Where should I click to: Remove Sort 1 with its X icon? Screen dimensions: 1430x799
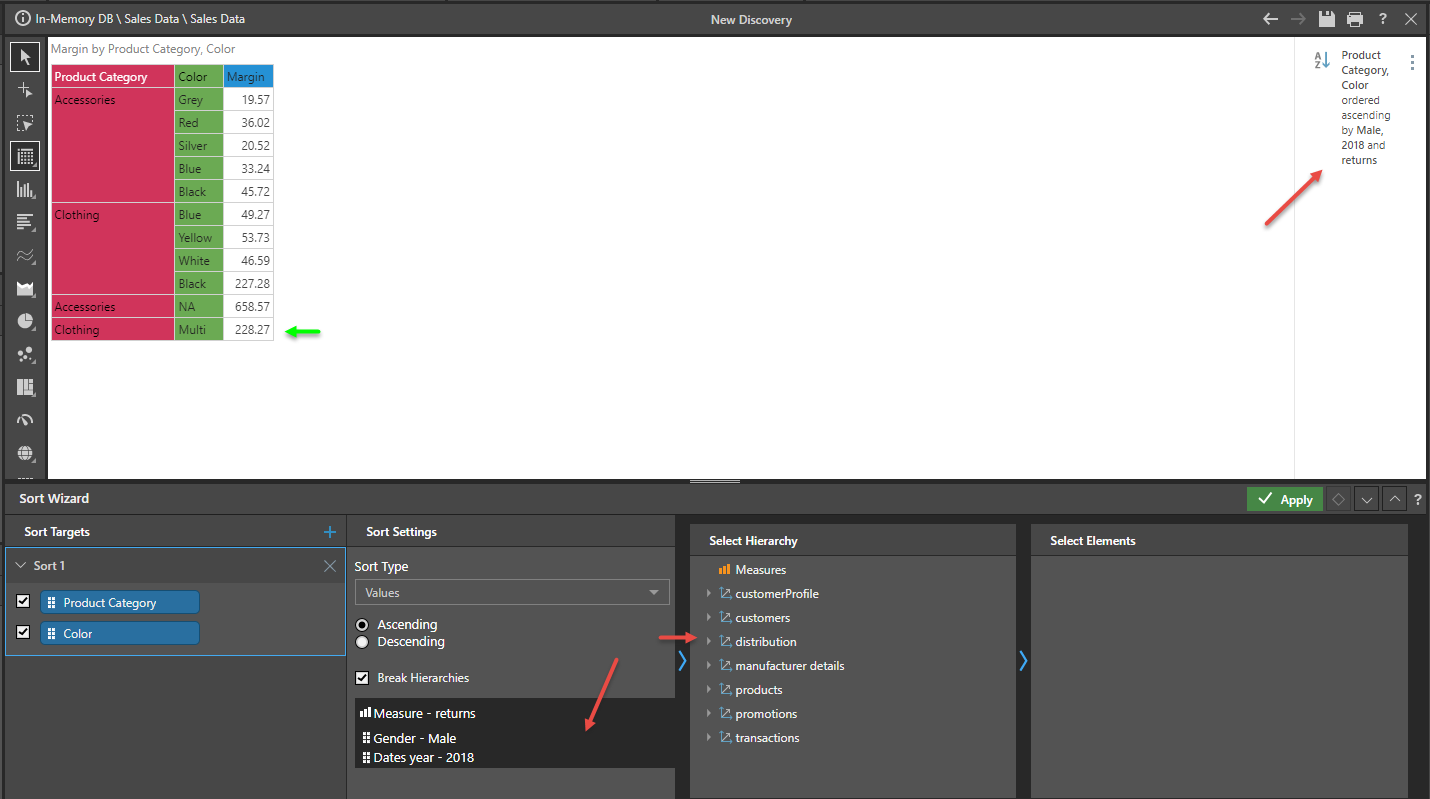(x=330, y=566)
